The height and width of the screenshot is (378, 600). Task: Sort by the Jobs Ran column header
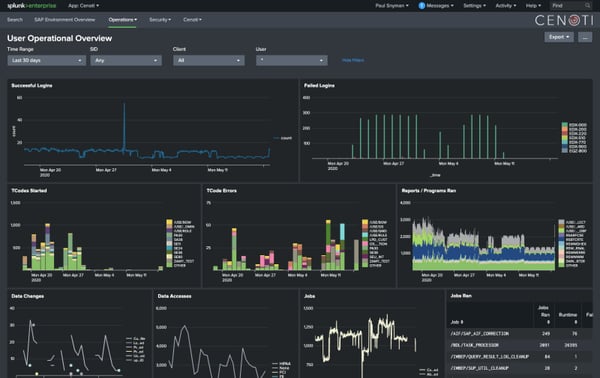(x=544, y=314)
